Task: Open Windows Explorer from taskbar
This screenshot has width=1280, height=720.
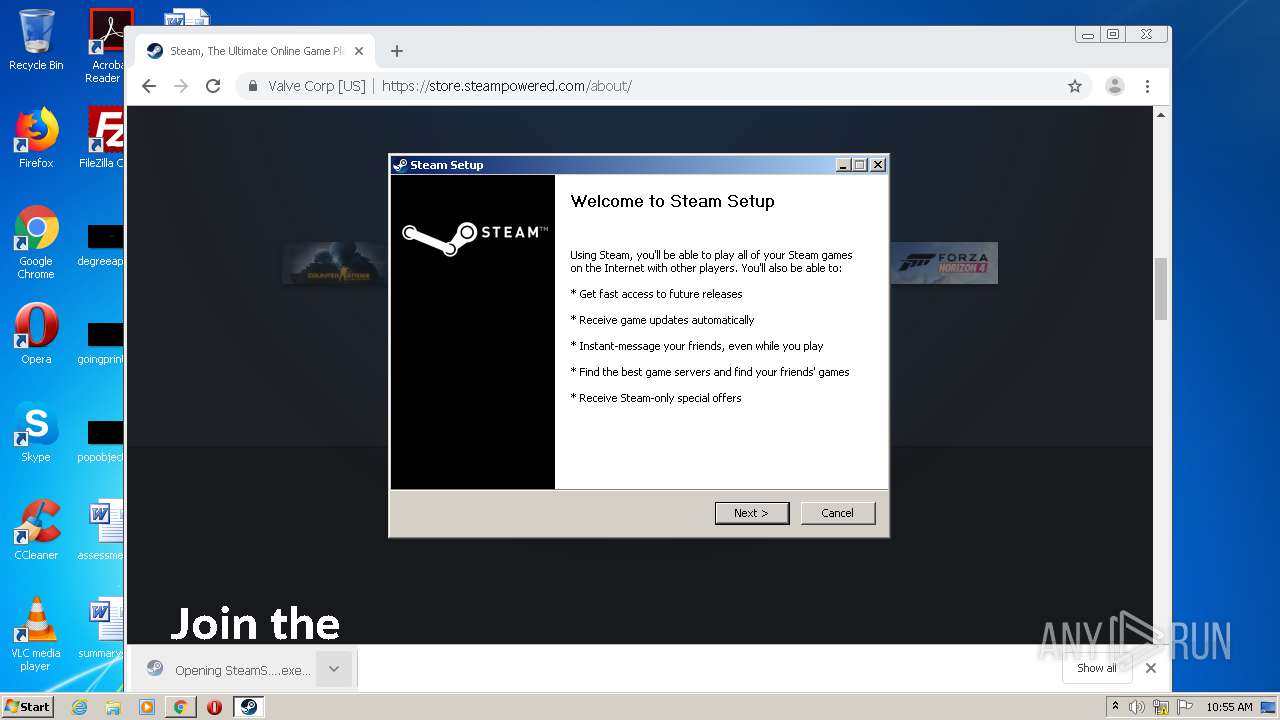Action: point(113,707)
